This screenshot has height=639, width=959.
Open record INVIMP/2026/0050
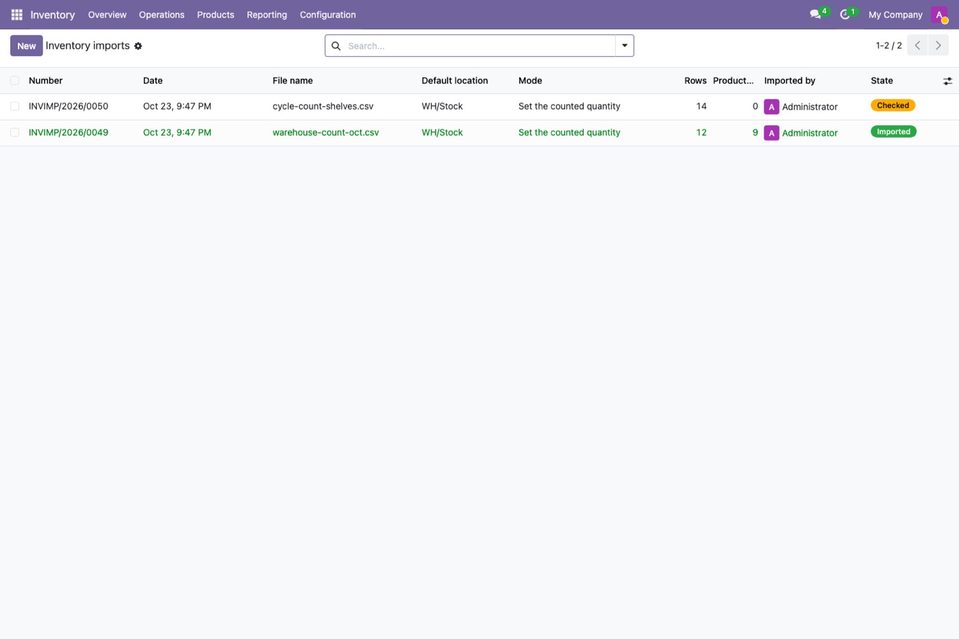(68, 106)
